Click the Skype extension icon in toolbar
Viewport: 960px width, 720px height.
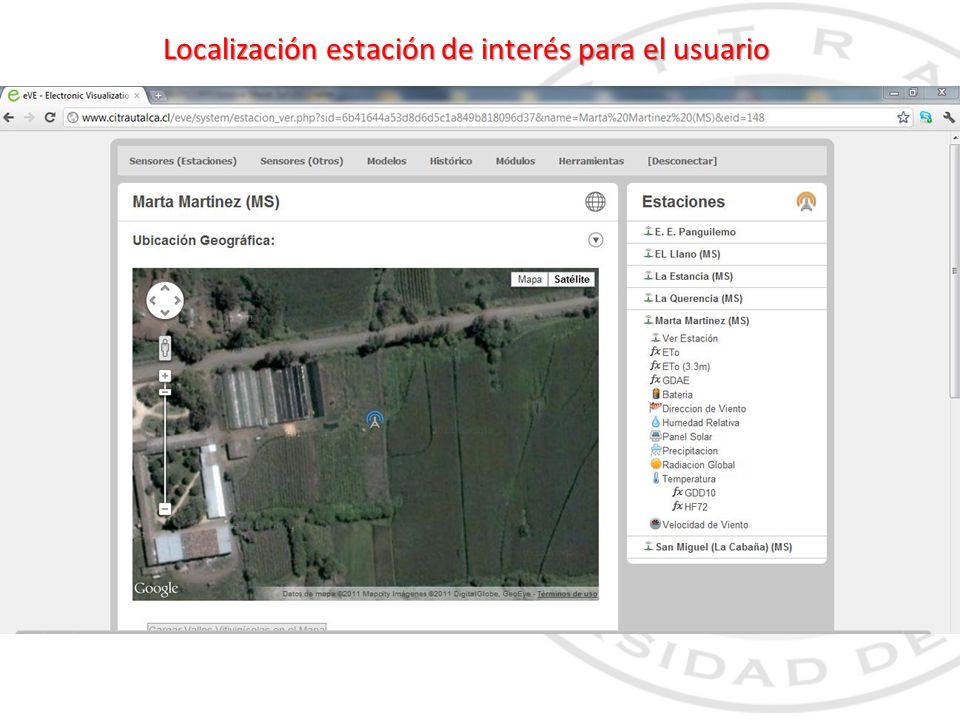[x=926, y=117]
